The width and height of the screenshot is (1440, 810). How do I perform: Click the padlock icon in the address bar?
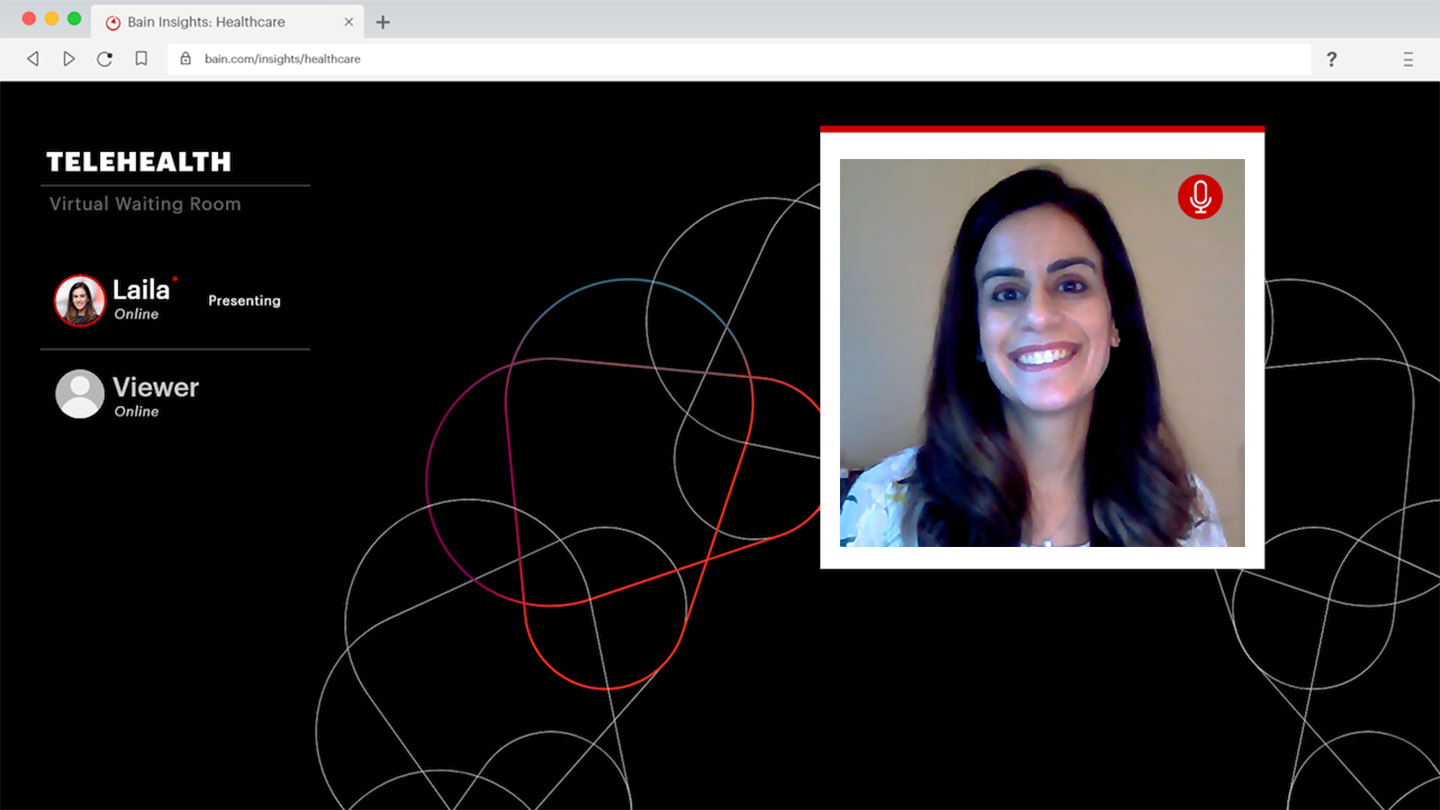point(185,59)
